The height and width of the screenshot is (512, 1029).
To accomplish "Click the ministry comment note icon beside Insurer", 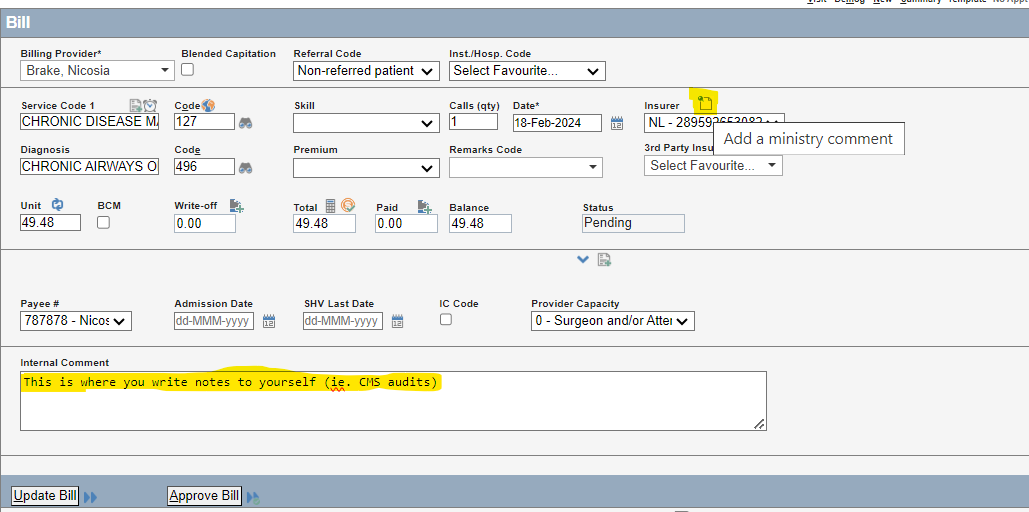I will point(705,103).
